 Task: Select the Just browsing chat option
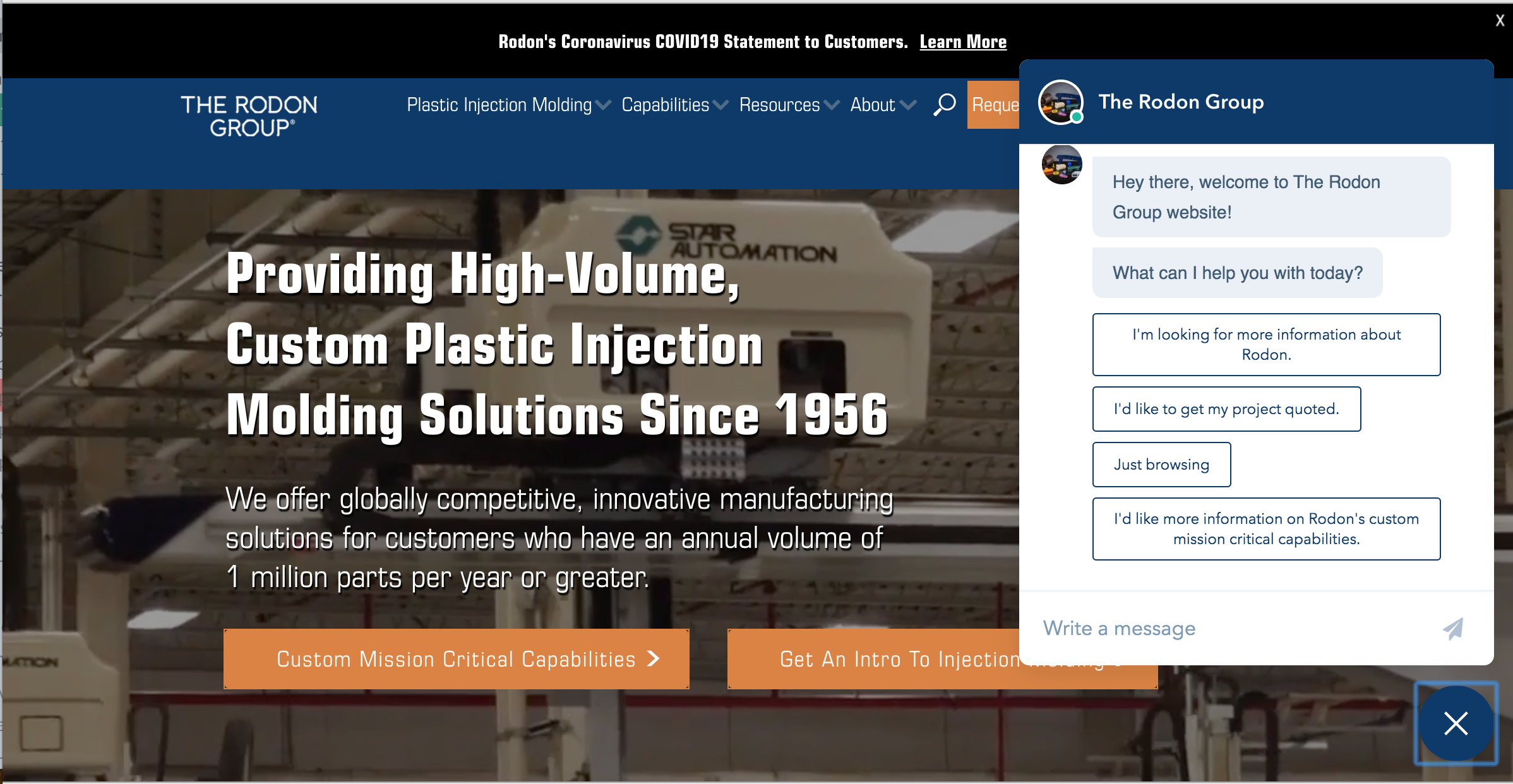(1160, 464)
